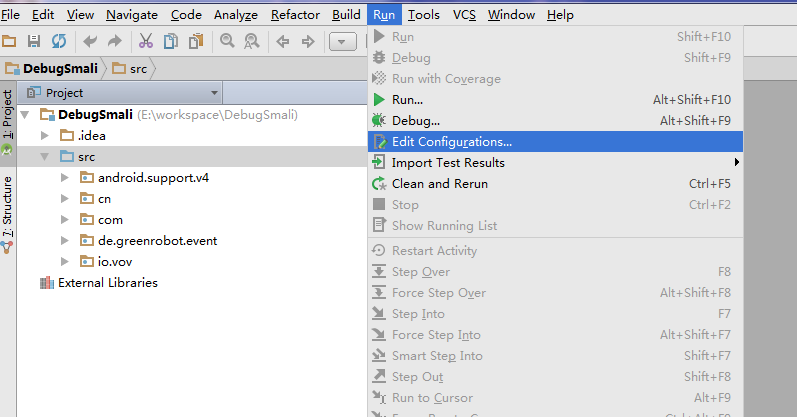Expand the .idea folder node
797x417 pixels.
(x=44, y=136)
